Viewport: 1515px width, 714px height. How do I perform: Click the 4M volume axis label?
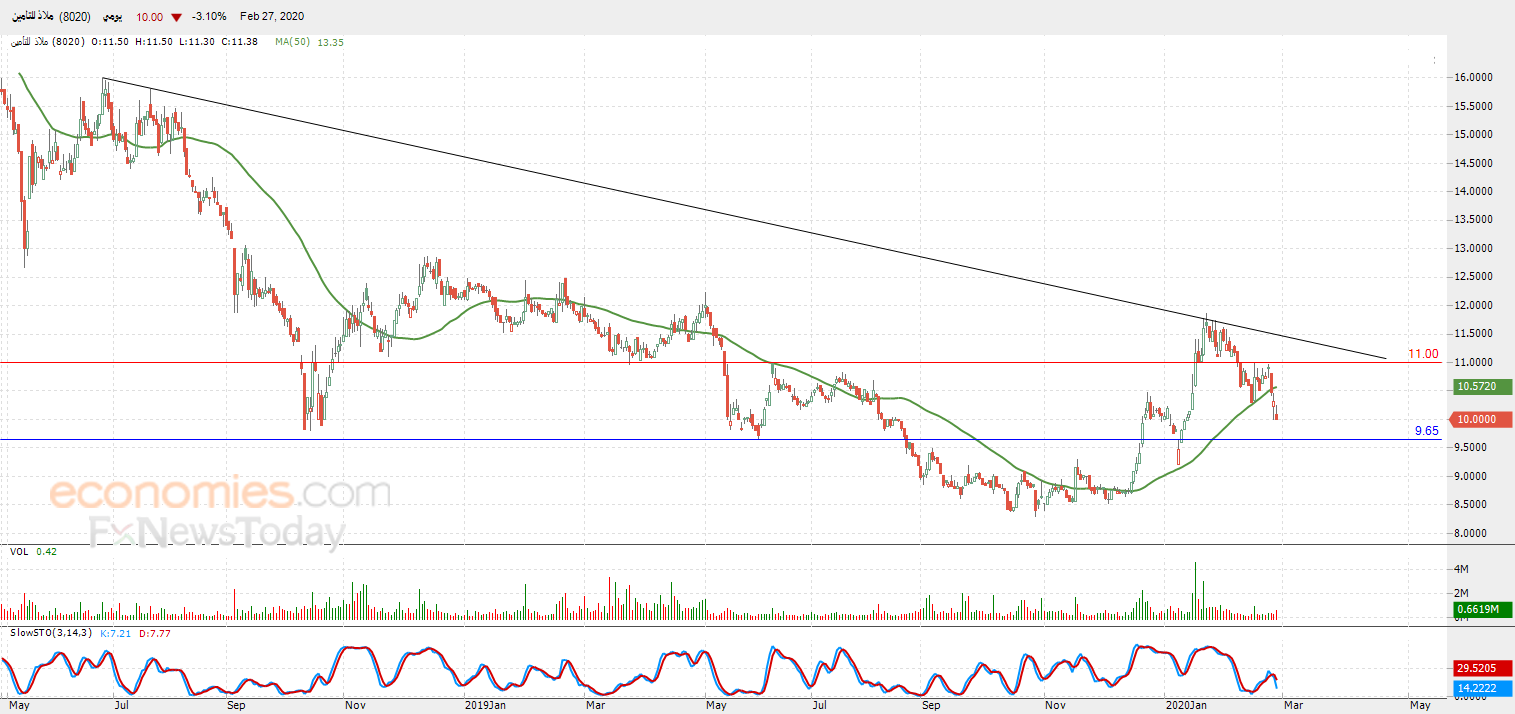click(x=1461, y=569)
